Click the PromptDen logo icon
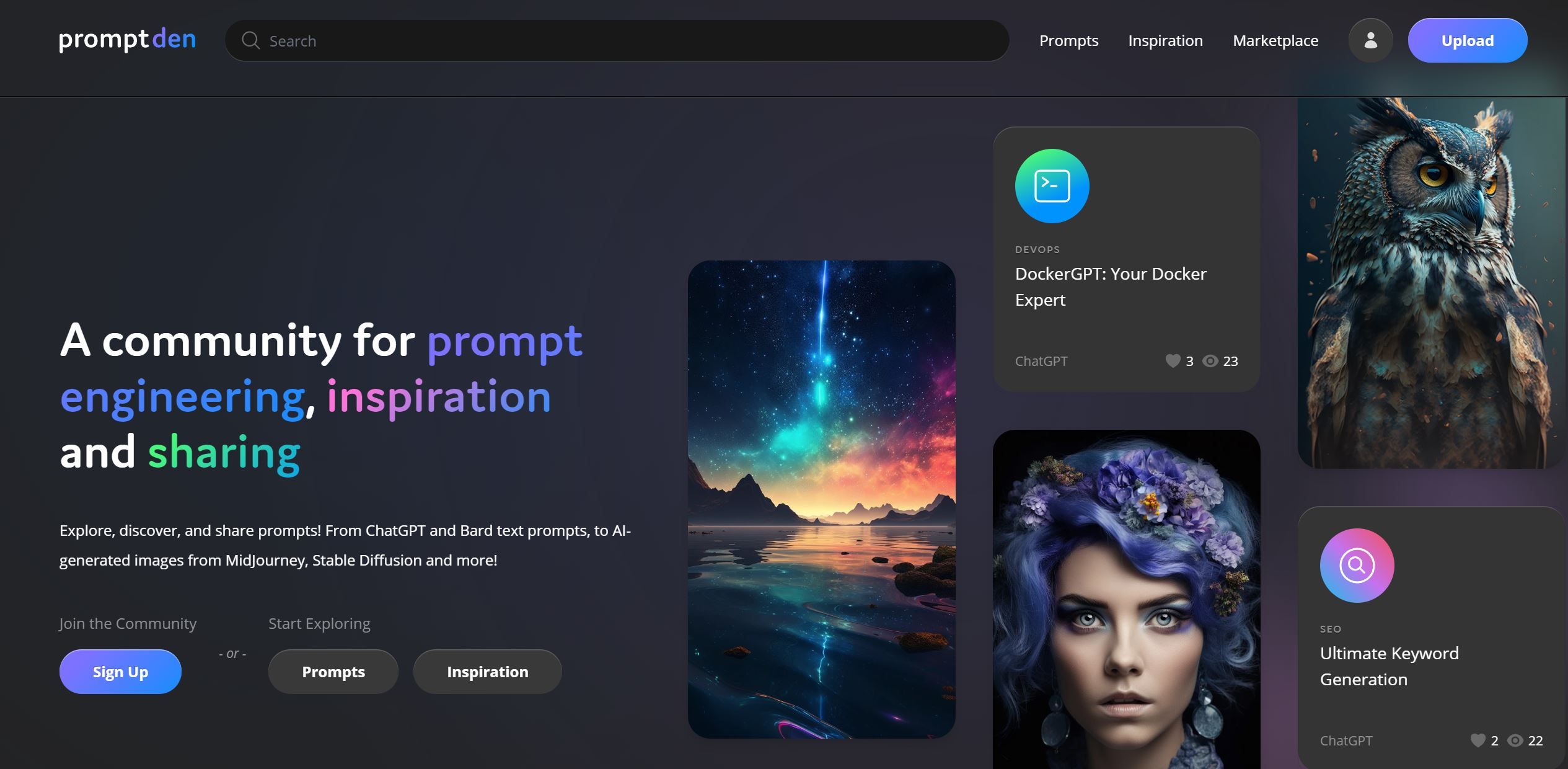This screenshot has width=1568, height=769. [128, 40]
